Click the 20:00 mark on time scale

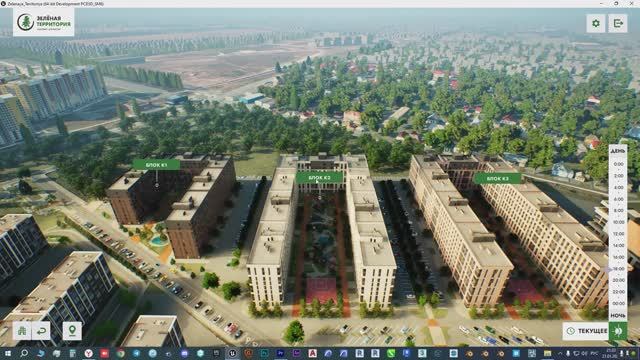tap(618, 280)
